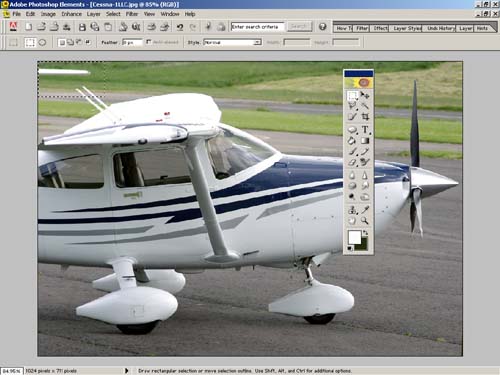Select the Move tool

[x=365, y=96]
